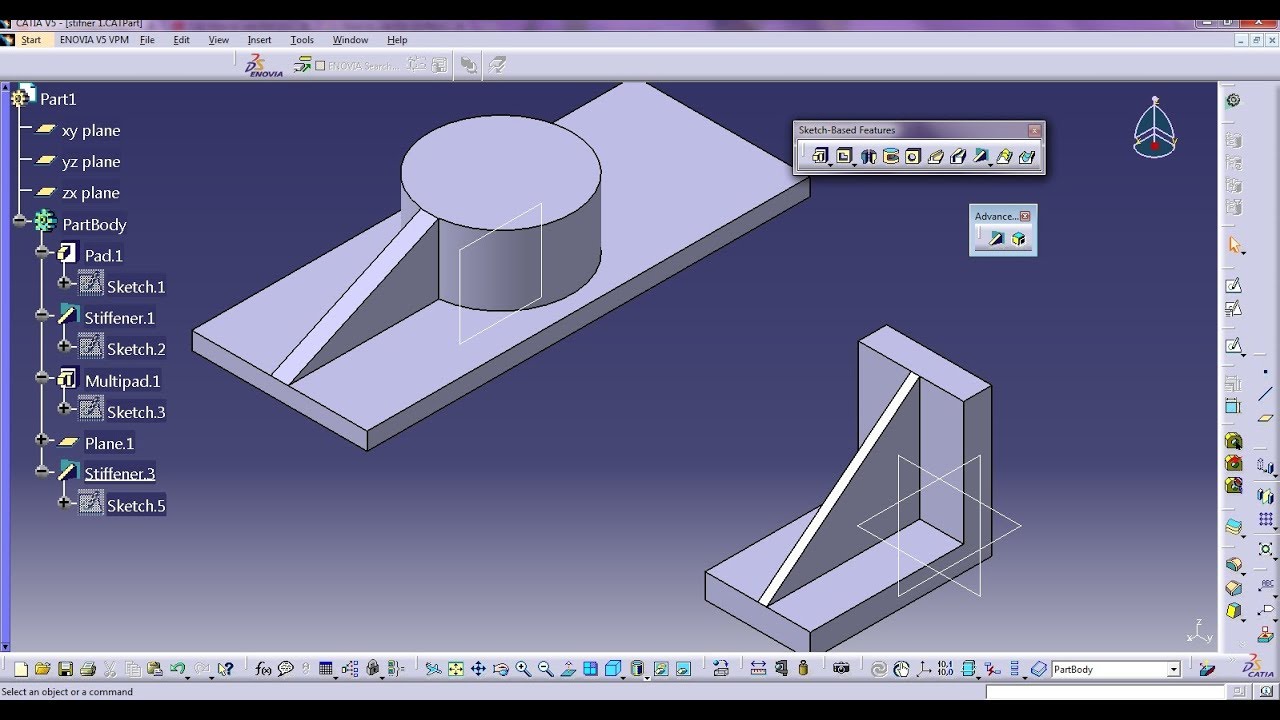Open the Pad tool sub-menu arrow
The image size is (1280, 720).
coord(830,165)
